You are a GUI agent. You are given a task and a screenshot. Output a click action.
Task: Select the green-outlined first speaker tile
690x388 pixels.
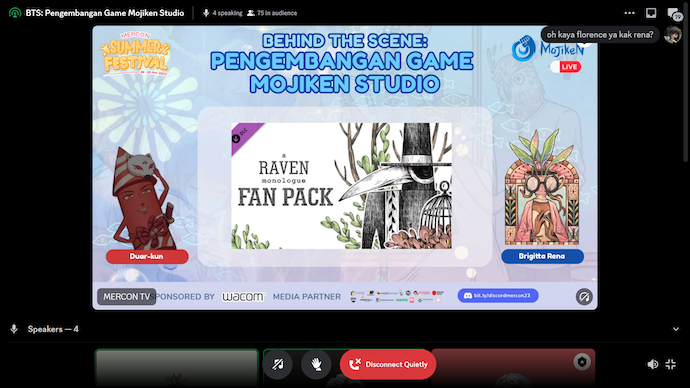point(177,368)
